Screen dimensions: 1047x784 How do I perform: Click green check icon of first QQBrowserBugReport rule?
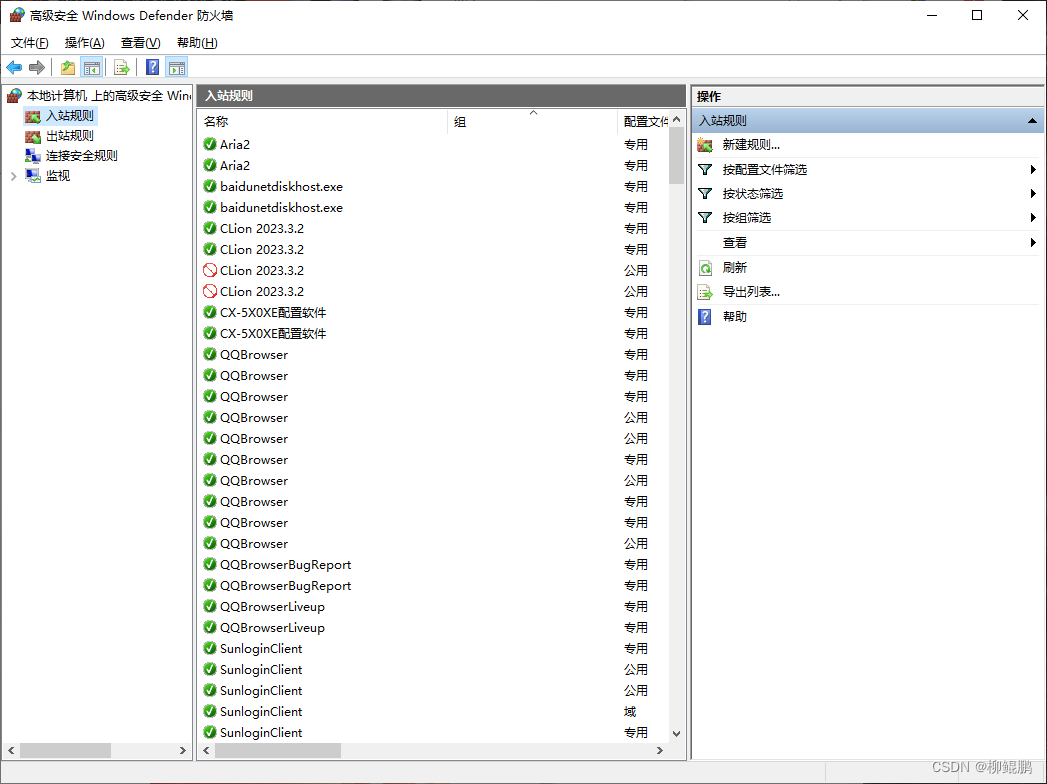pyautogui.click(x=210, y=564)
